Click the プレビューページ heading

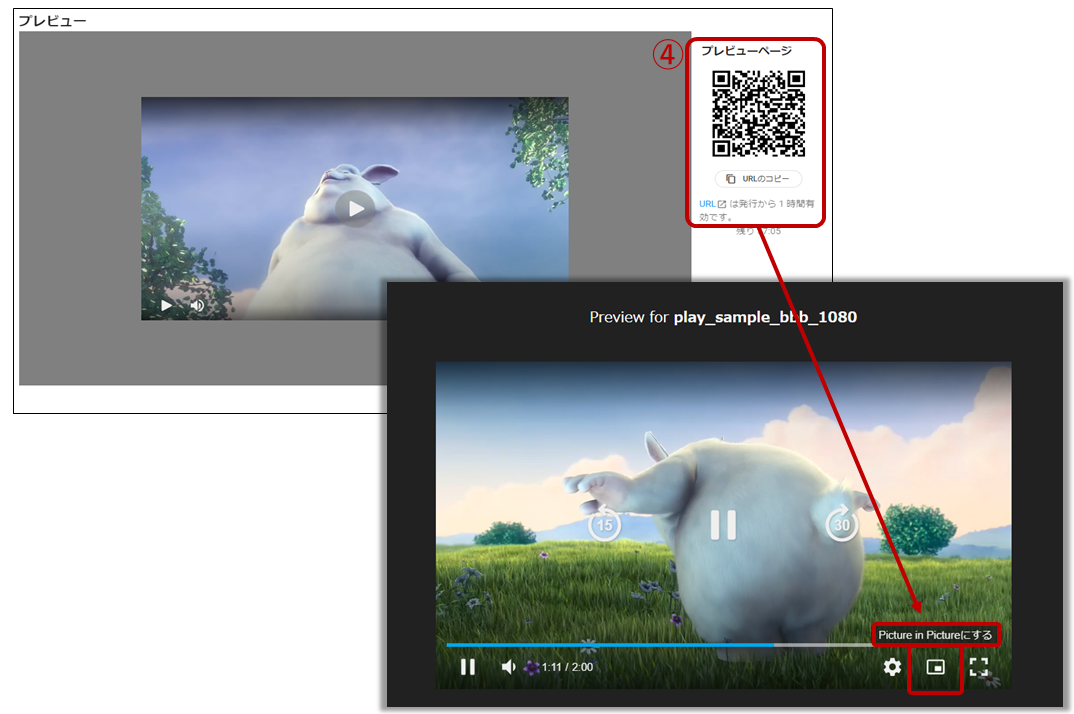pyautogui.click(x=746, y=51)
